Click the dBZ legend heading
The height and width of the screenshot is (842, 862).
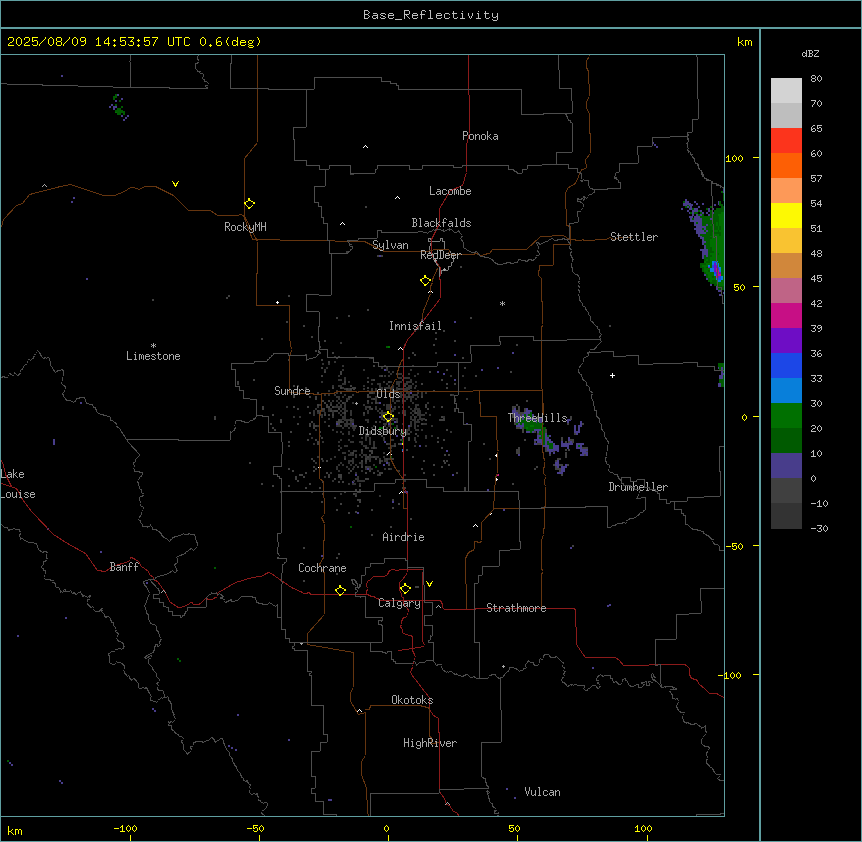[810, 53]
